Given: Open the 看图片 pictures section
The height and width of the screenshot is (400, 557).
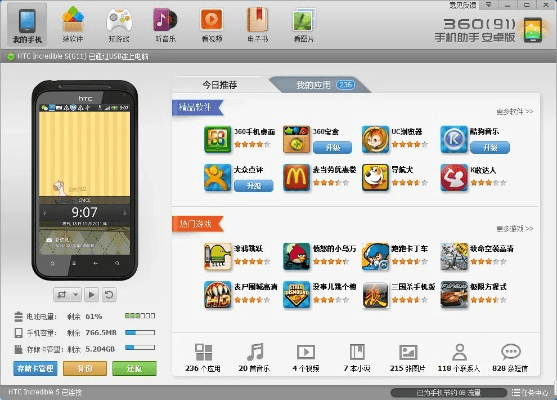Looking at the screenshot, I should pyautogui.click(x=304, y=25).
